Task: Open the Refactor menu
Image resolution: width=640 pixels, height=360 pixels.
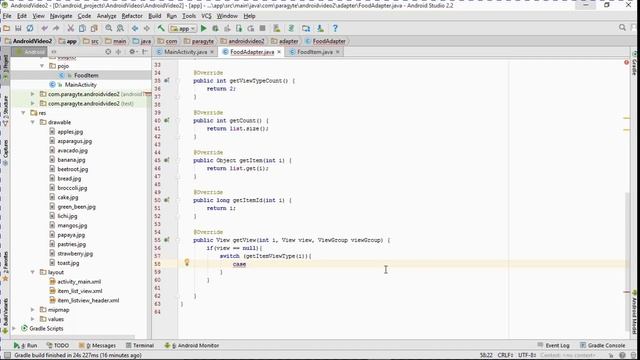Action: click(x=132, y=16)
